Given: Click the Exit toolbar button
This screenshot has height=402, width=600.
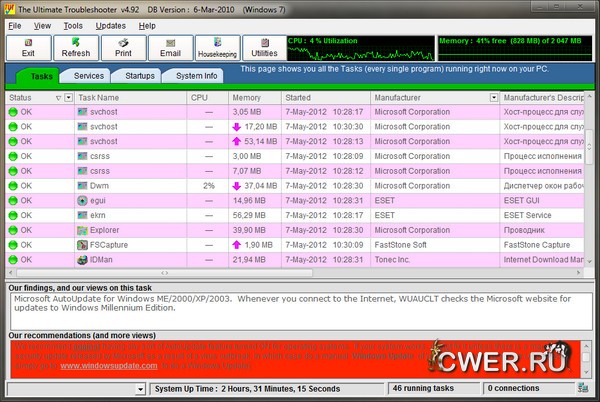Looking at the screenshot, I should (26, 46).
